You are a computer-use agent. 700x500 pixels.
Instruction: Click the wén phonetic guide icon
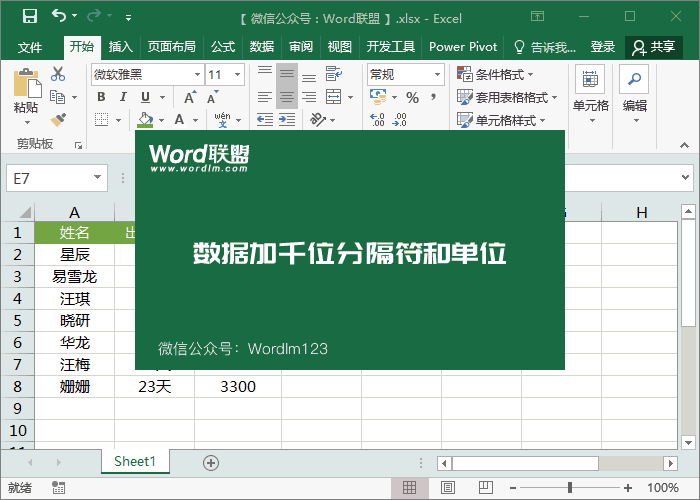click(x=222, y=120)
